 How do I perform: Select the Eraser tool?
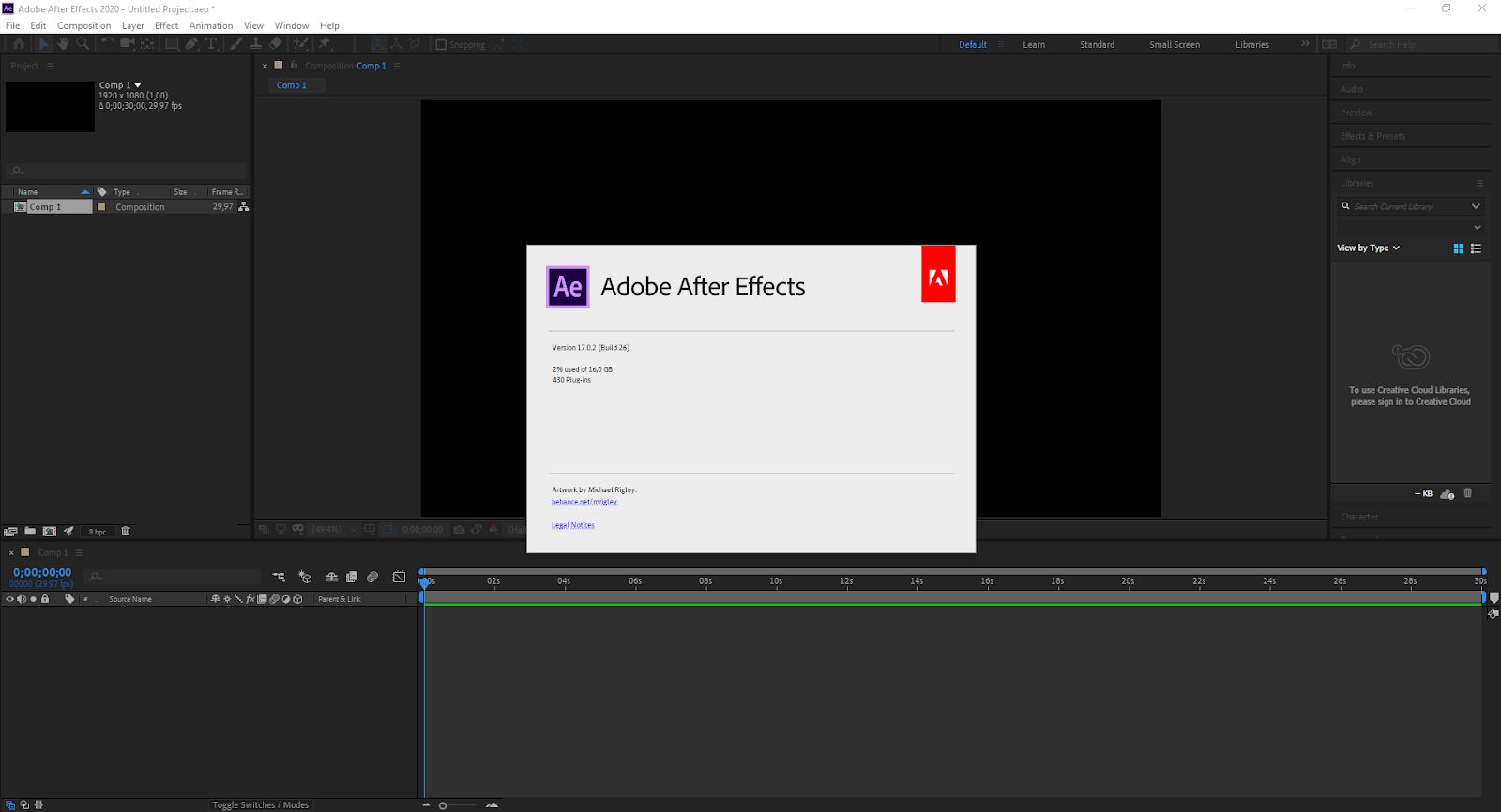[x=276, y=43]
